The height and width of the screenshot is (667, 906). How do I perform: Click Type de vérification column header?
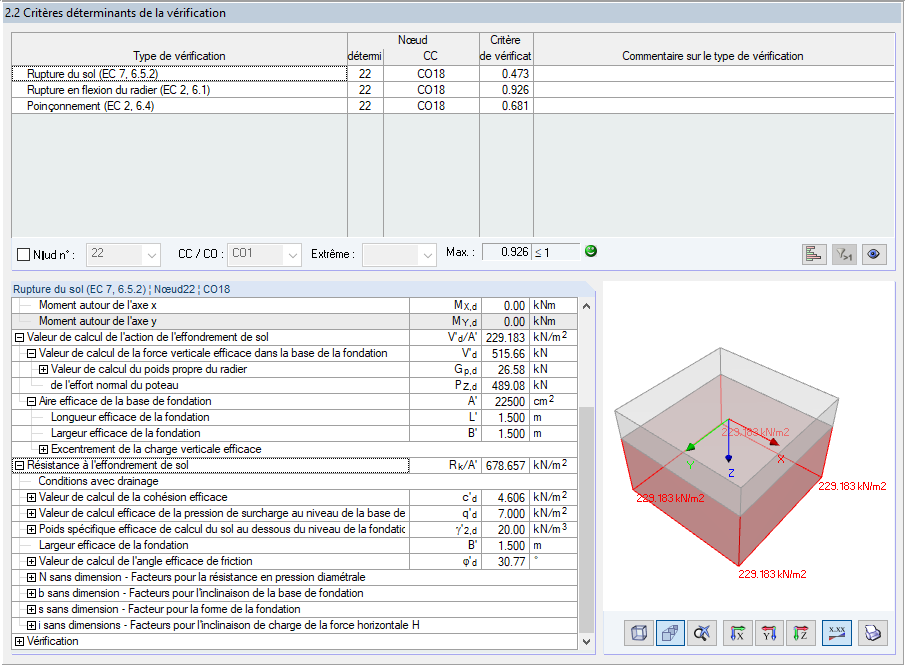(x=179, y=56)
